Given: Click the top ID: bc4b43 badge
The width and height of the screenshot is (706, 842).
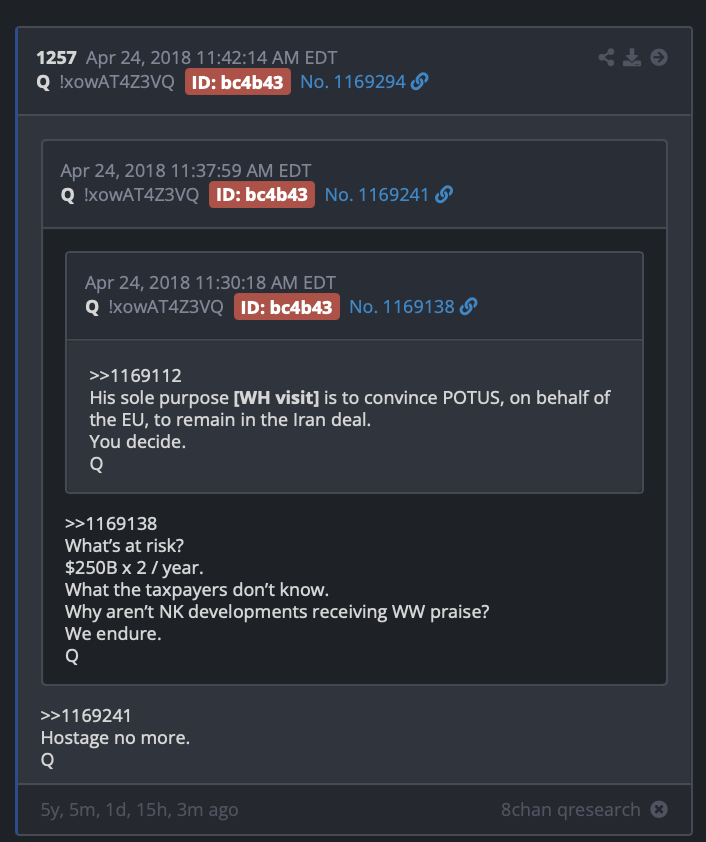Looking at the screenshot, I should pos(238,82).
